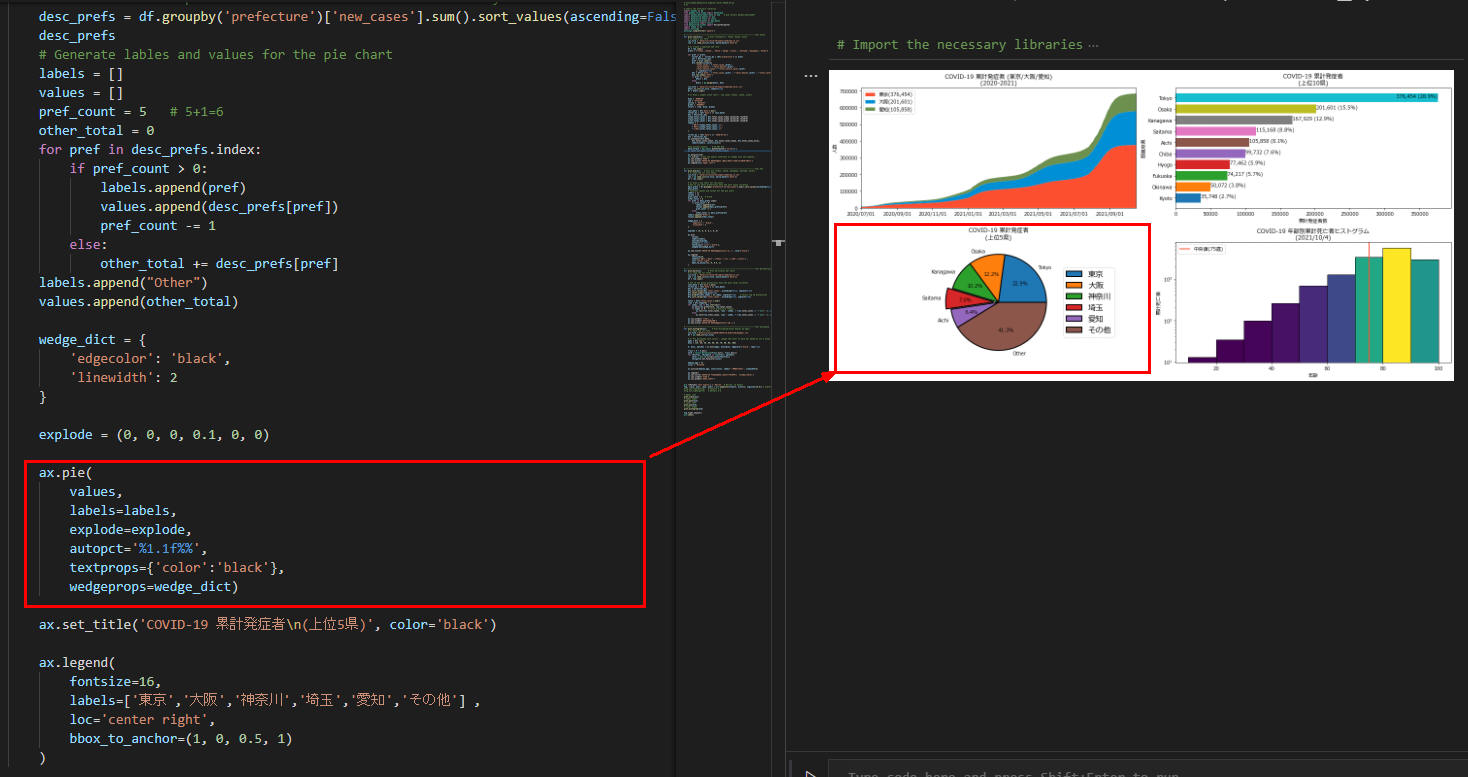Click the "bbox_to_anchor=(1, 0, 0.5, 1)" line
The width and height of the screenshot is (1468, 777).
(x=181, y=738)
